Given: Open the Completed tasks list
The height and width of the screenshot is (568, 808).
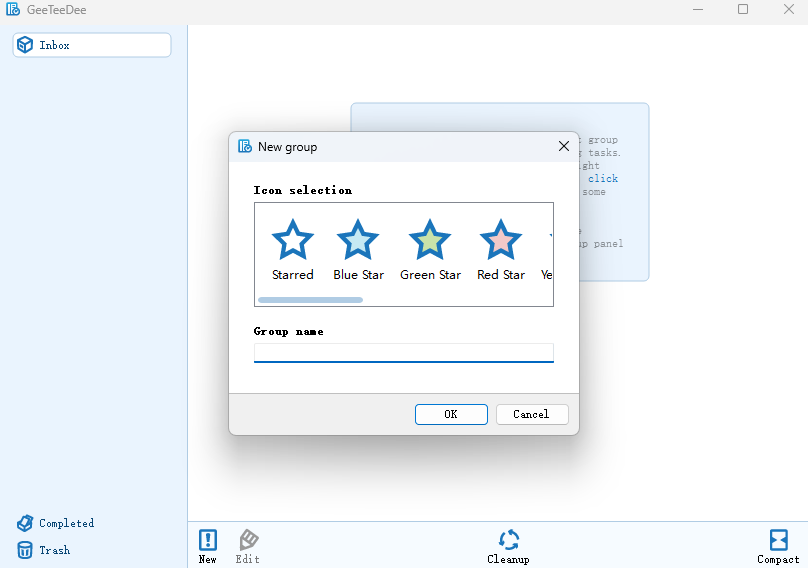Looking at the screenshot, I should (56, 523).
